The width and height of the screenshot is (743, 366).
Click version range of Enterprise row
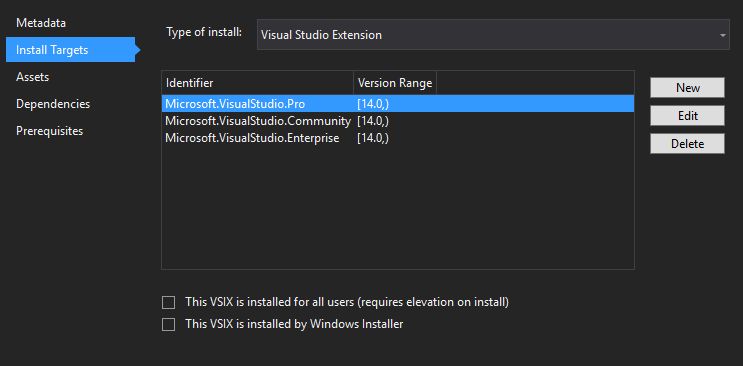tap(373, 138)
